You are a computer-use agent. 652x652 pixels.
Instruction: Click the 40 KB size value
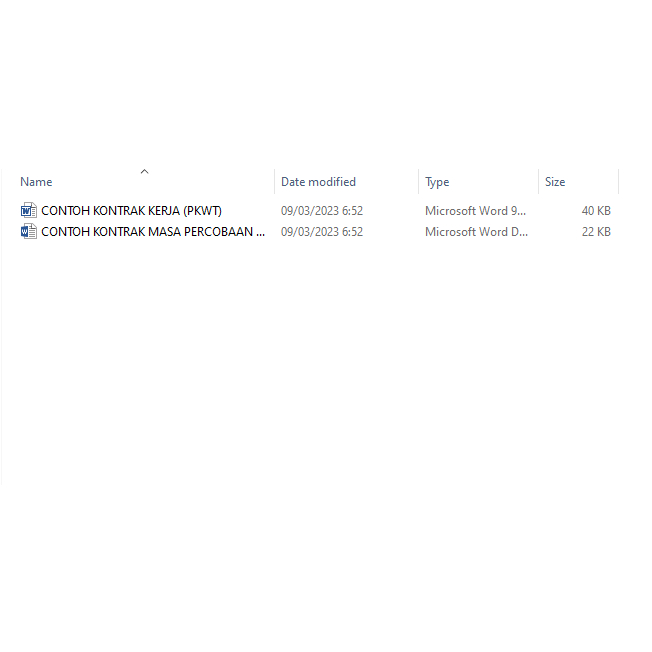[596, 211]
